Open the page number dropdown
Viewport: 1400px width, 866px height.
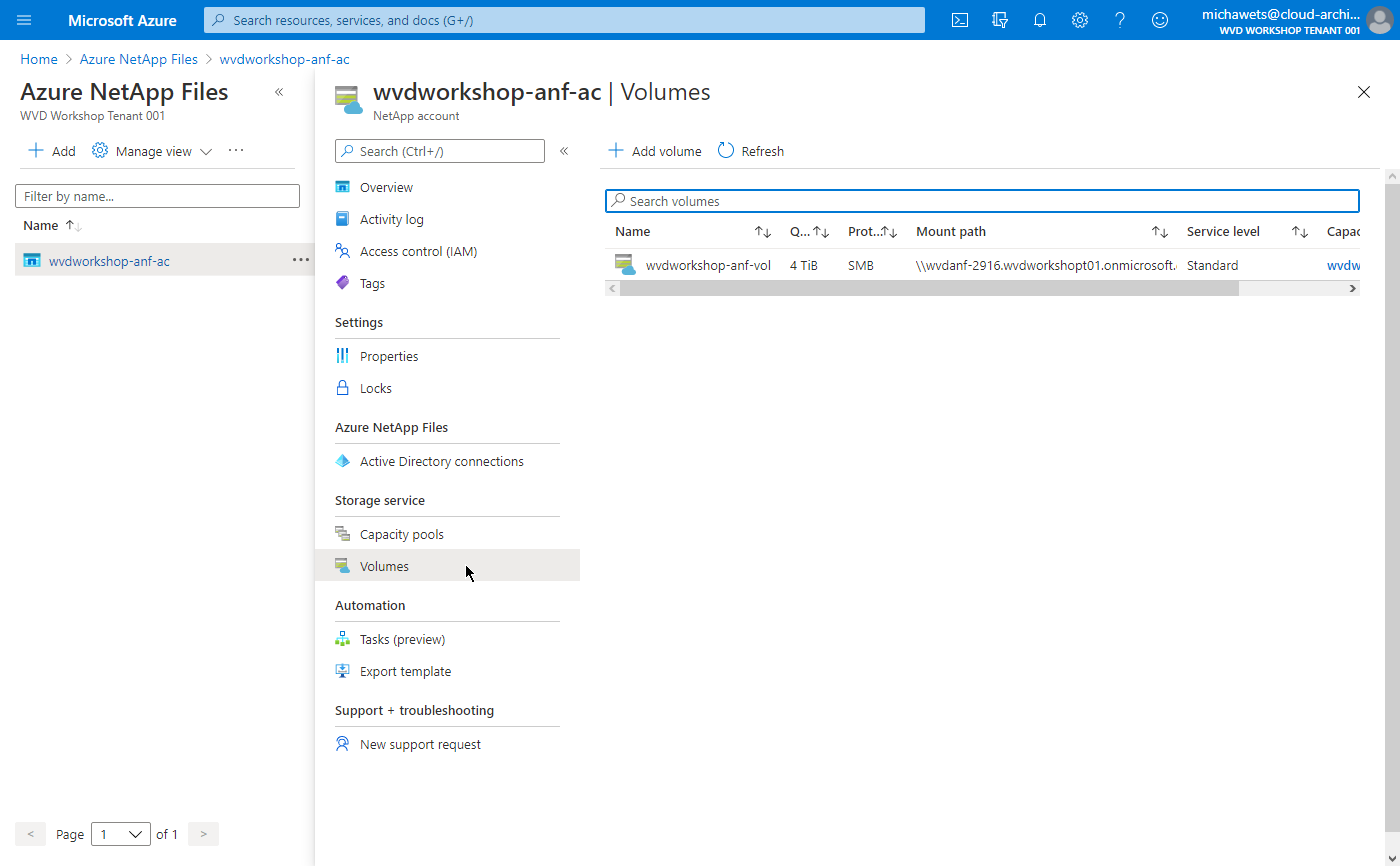point(121,834)
